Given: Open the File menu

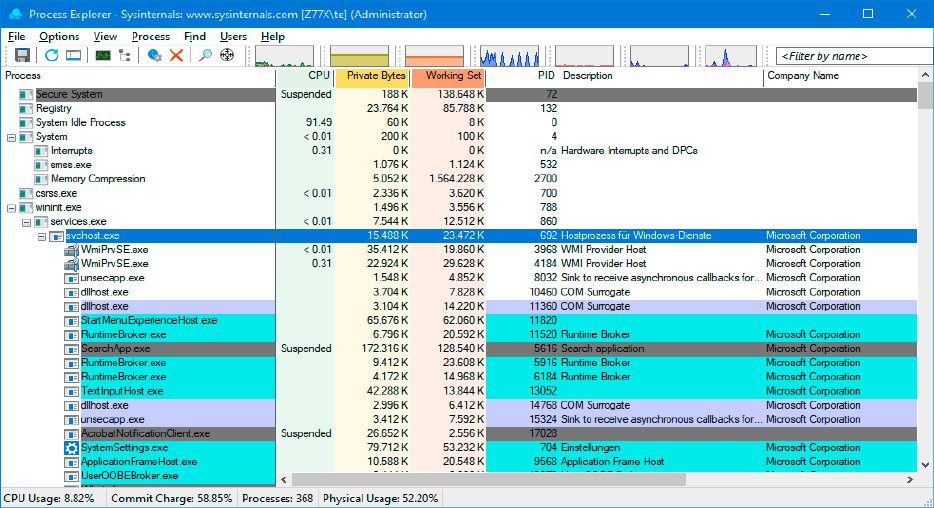Looking at the screenshot, I should [x=16, y=36].
